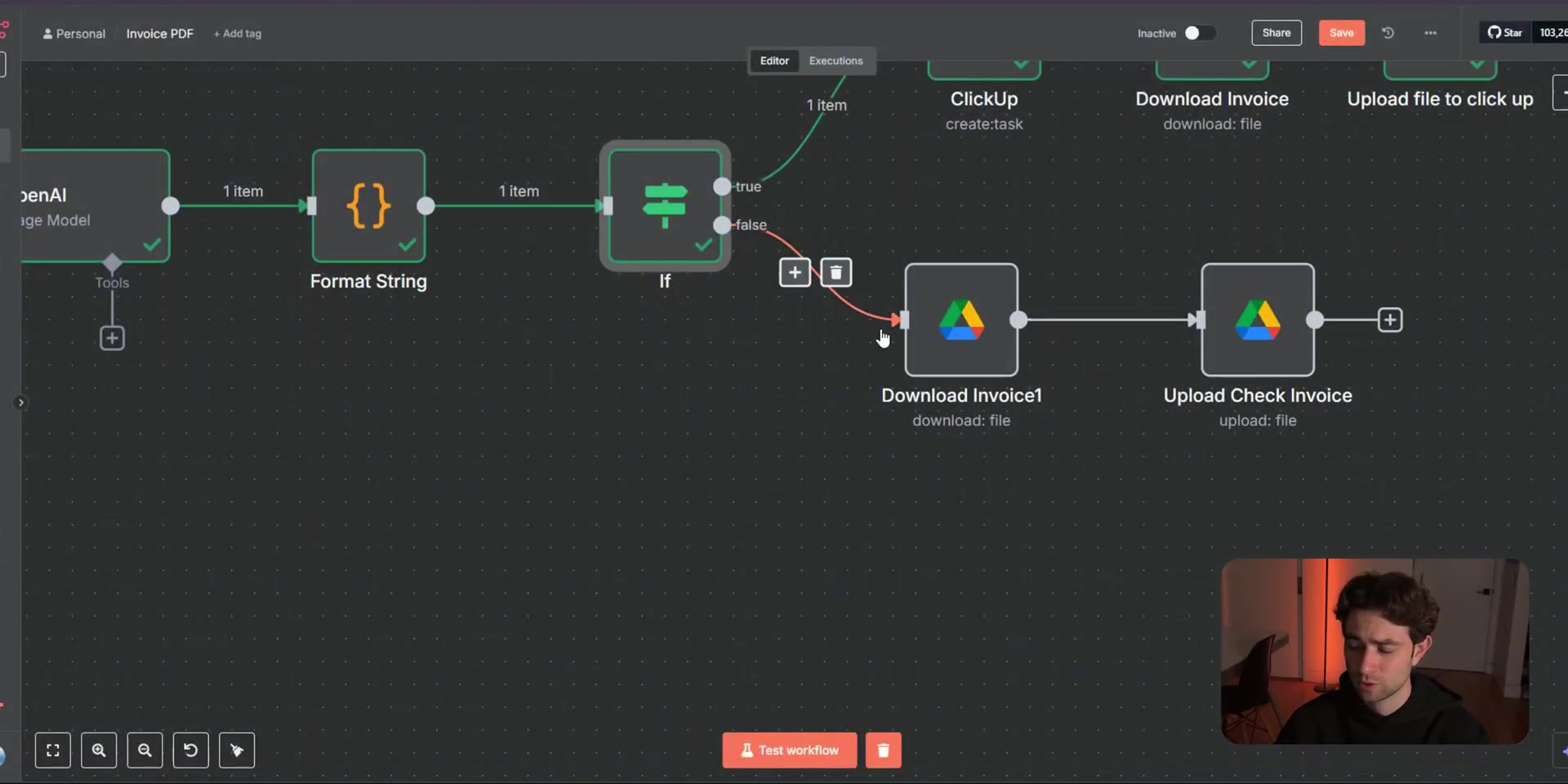The height and width of the screenshot is (784, 1568).
Task: Switch to the Executions tab
Action: pos(835,60)
